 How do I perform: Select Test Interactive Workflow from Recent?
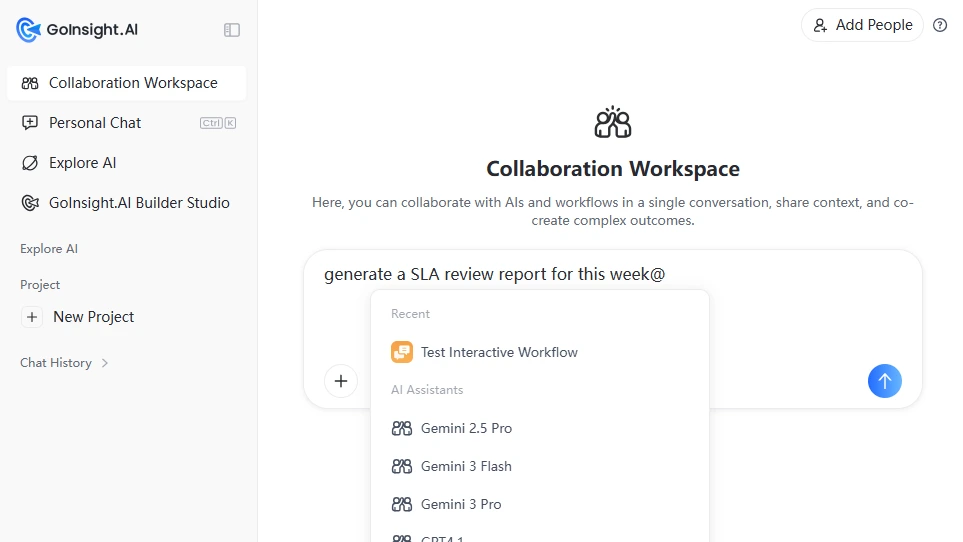[x=540, y=352]
